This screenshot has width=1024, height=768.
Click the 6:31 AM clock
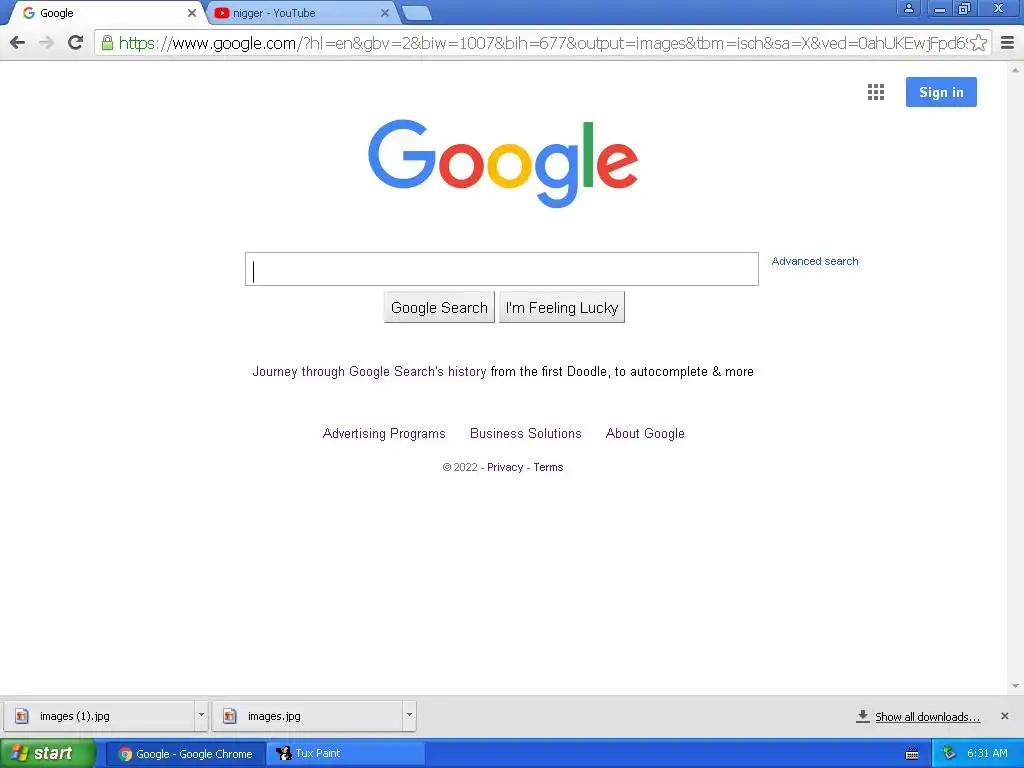987,754
